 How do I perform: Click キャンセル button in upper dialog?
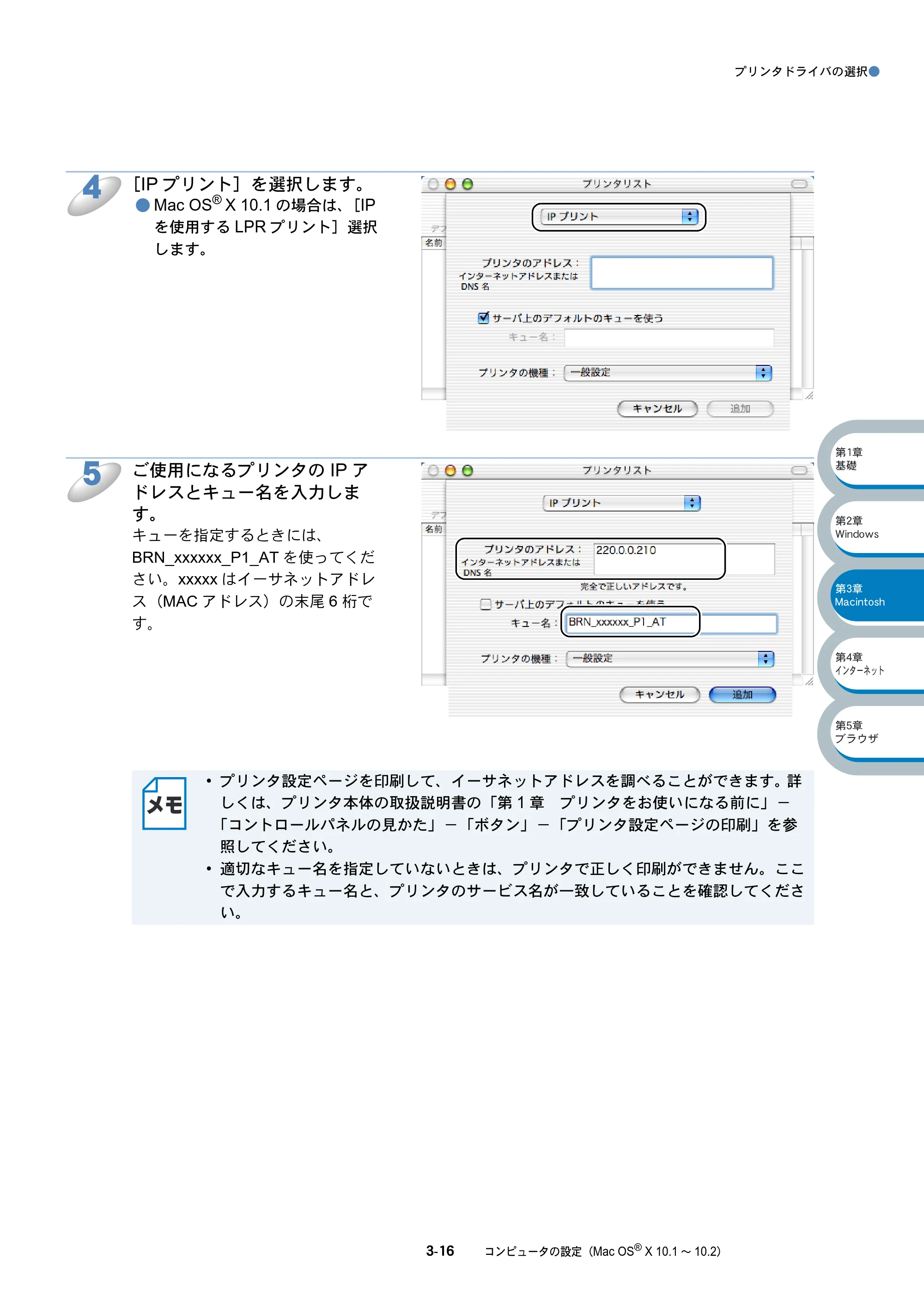[657, 408]
